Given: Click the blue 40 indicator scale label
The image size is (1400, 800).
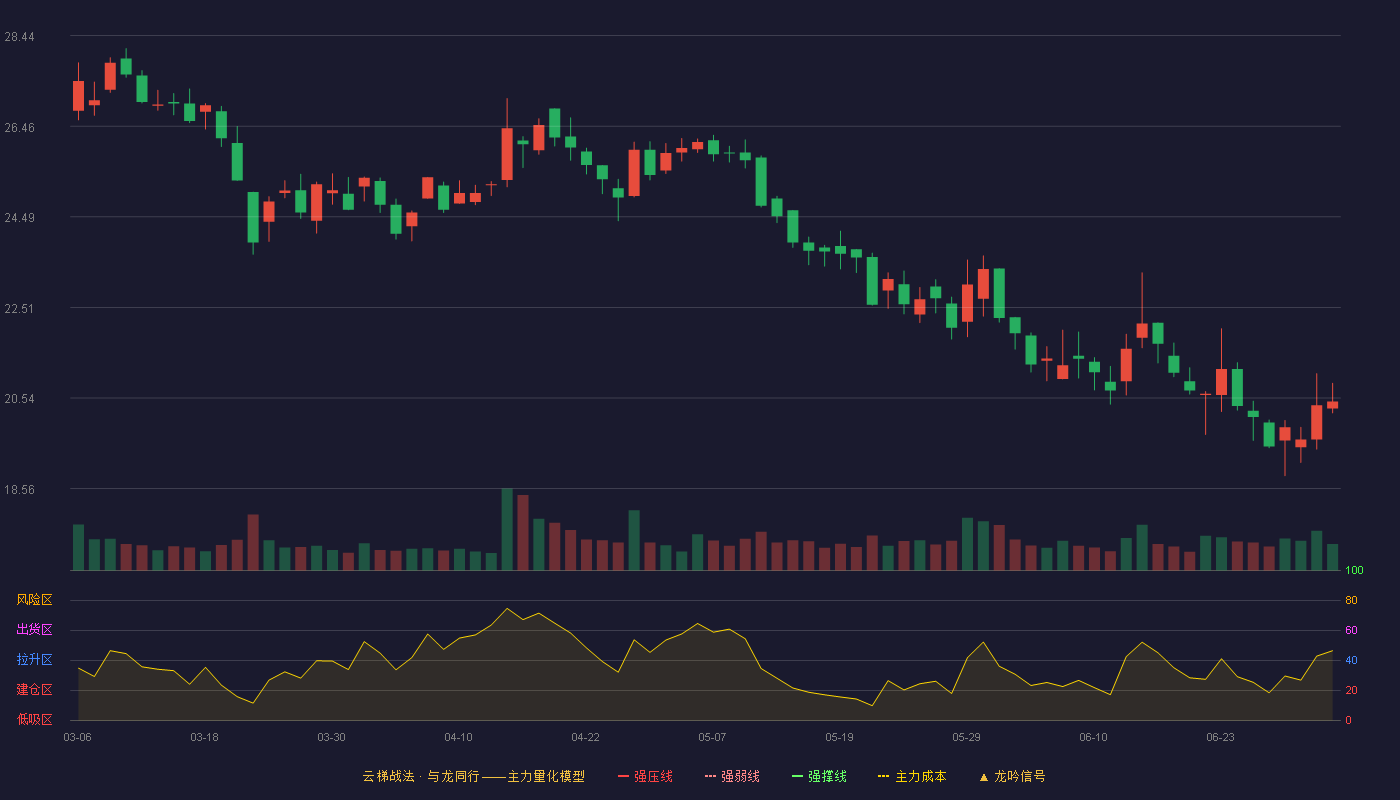Looking at the screenshot, I should 1351,661.
